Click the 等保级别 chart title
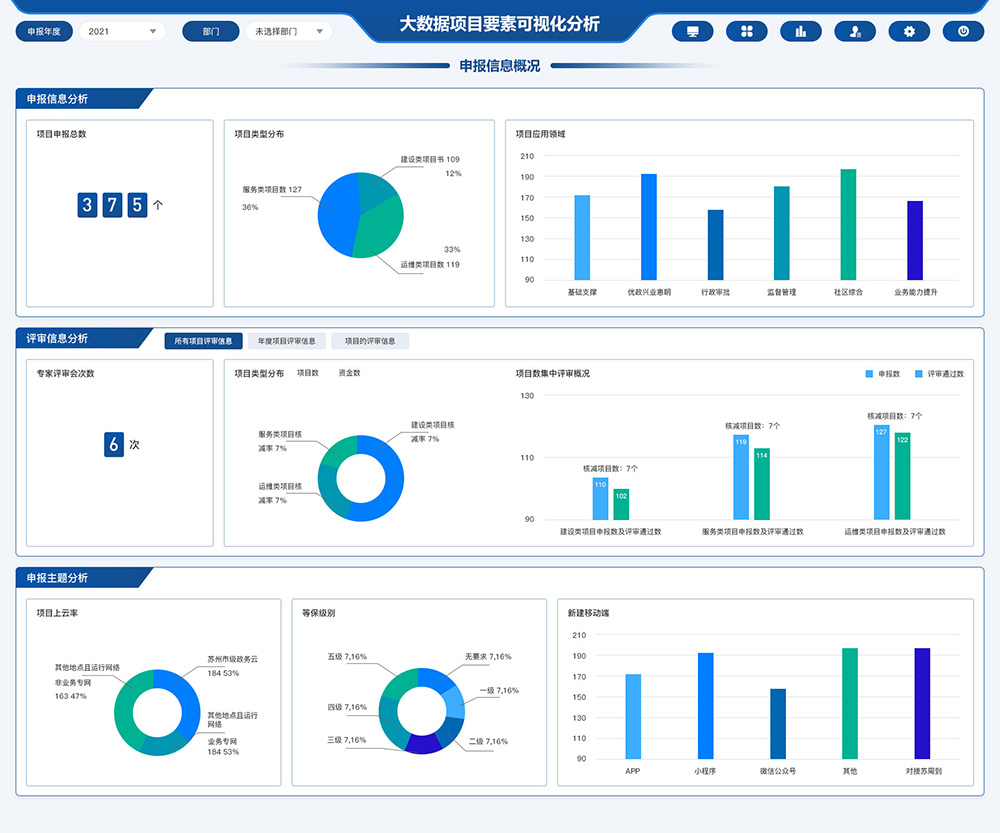1000x833 pixels. [318, 613]
